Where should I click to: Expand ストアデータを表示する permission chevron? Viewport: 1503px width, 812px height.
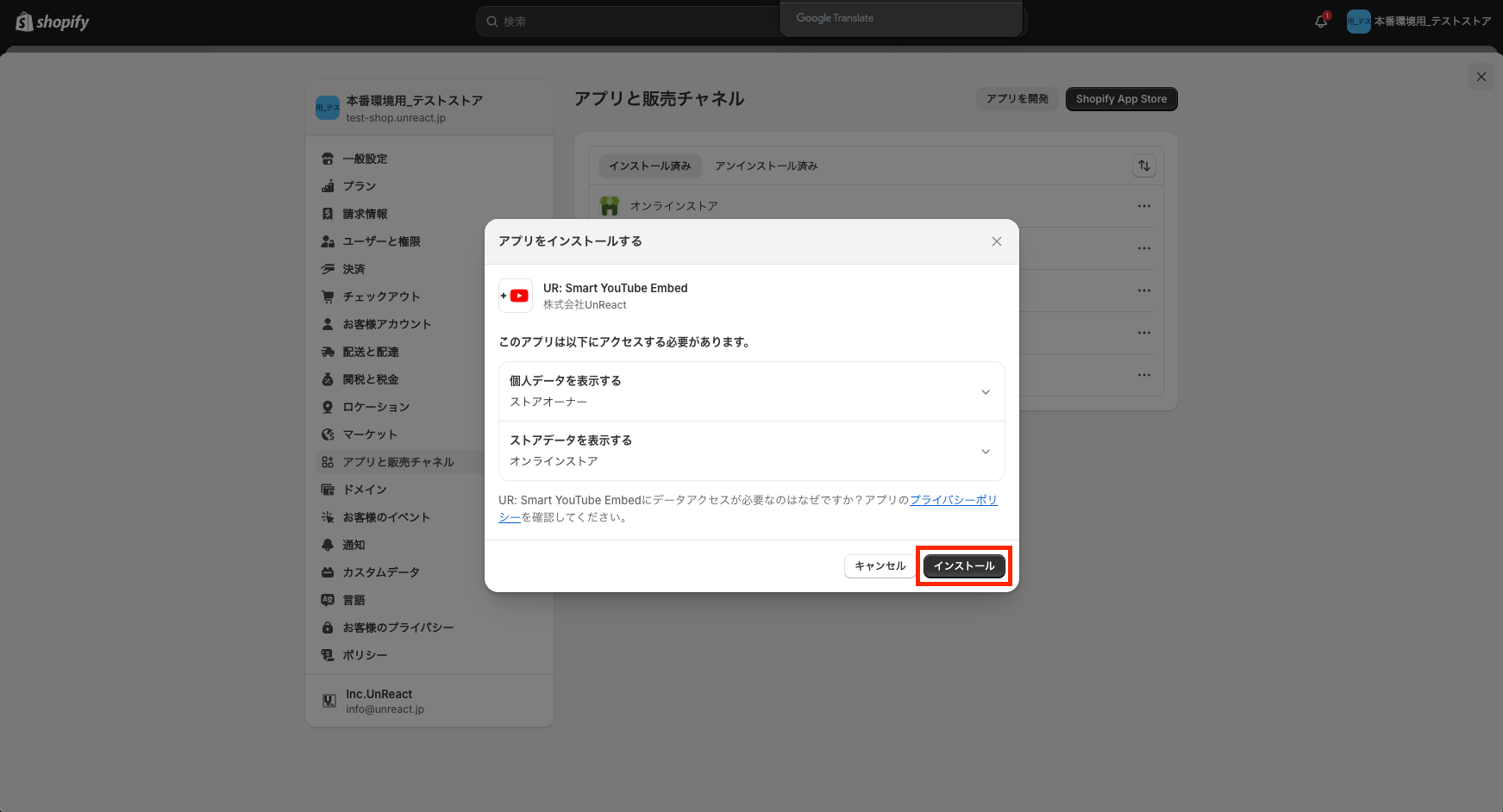click(x=986, y=452)
